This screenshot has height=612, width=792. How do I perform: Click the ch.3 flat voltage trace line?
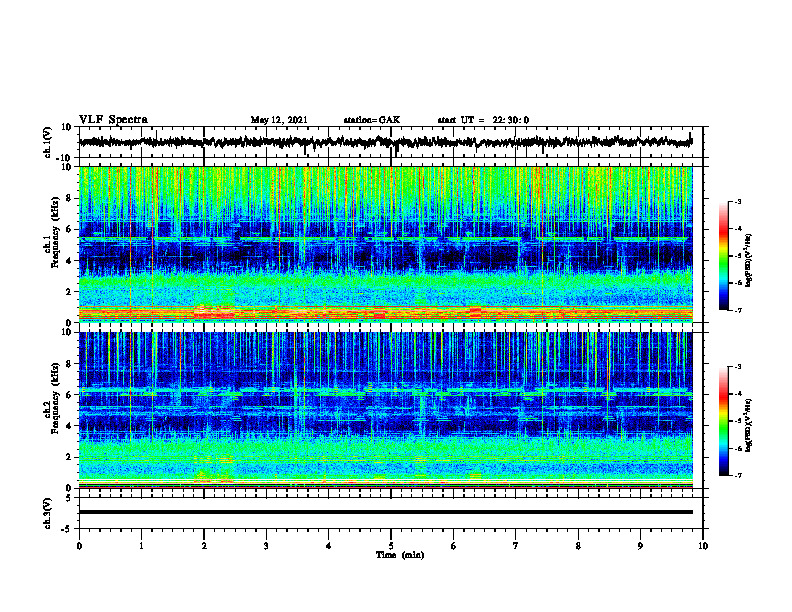pyautogui.click(x=385, y=512)
